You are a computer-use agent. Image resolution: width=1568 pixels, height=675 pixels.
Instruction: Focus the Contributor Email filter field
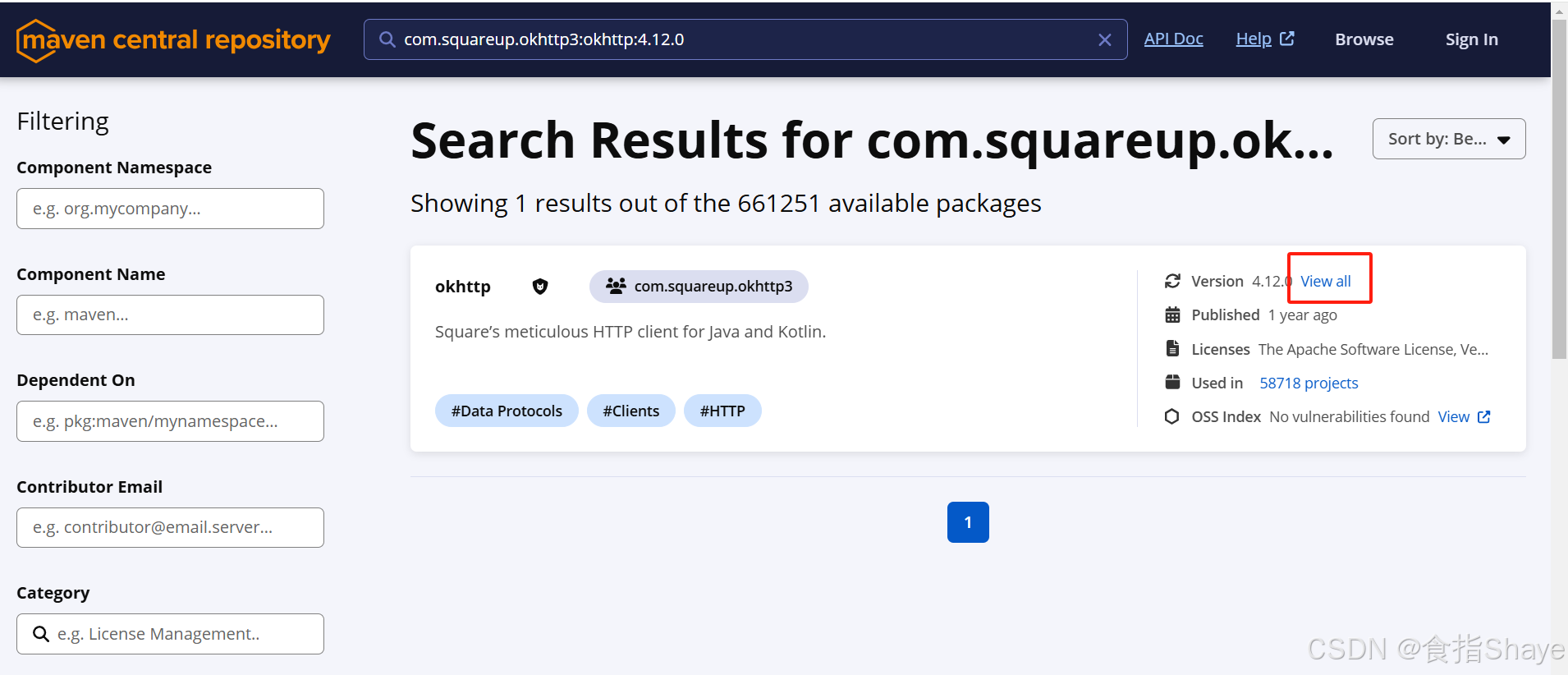(x=170, y=527)
